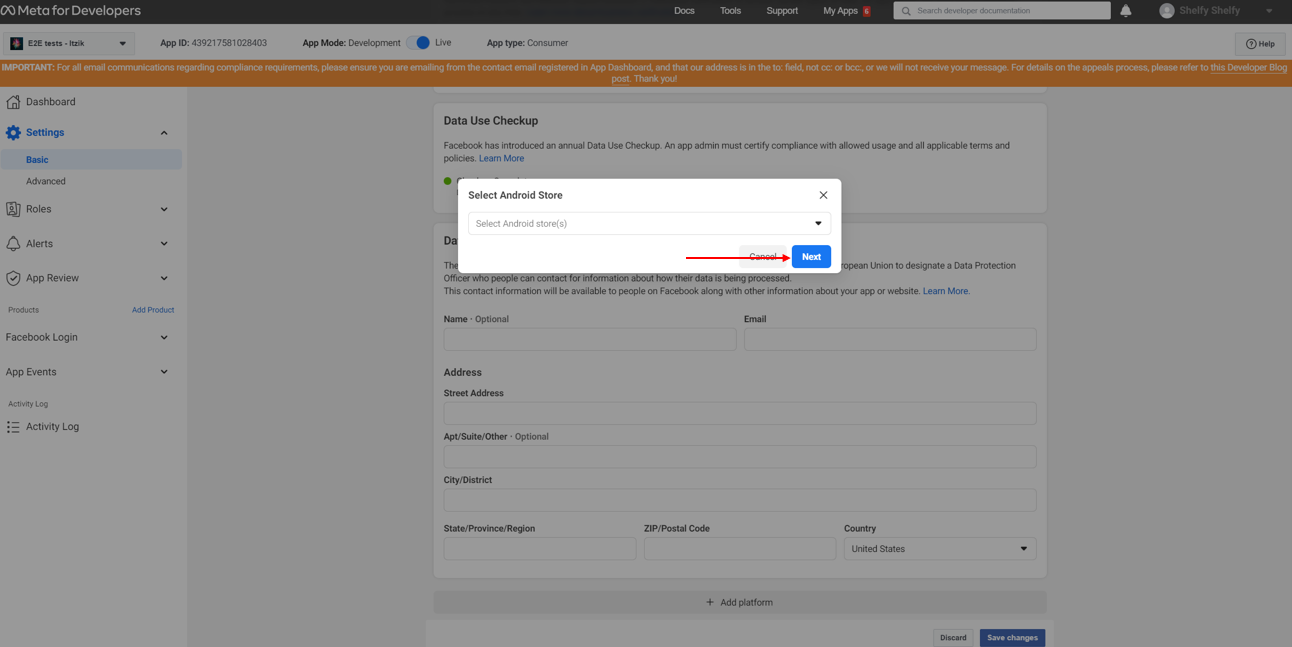Click the Add Product link
The image size is (1292, 647).
pos(153,310)
